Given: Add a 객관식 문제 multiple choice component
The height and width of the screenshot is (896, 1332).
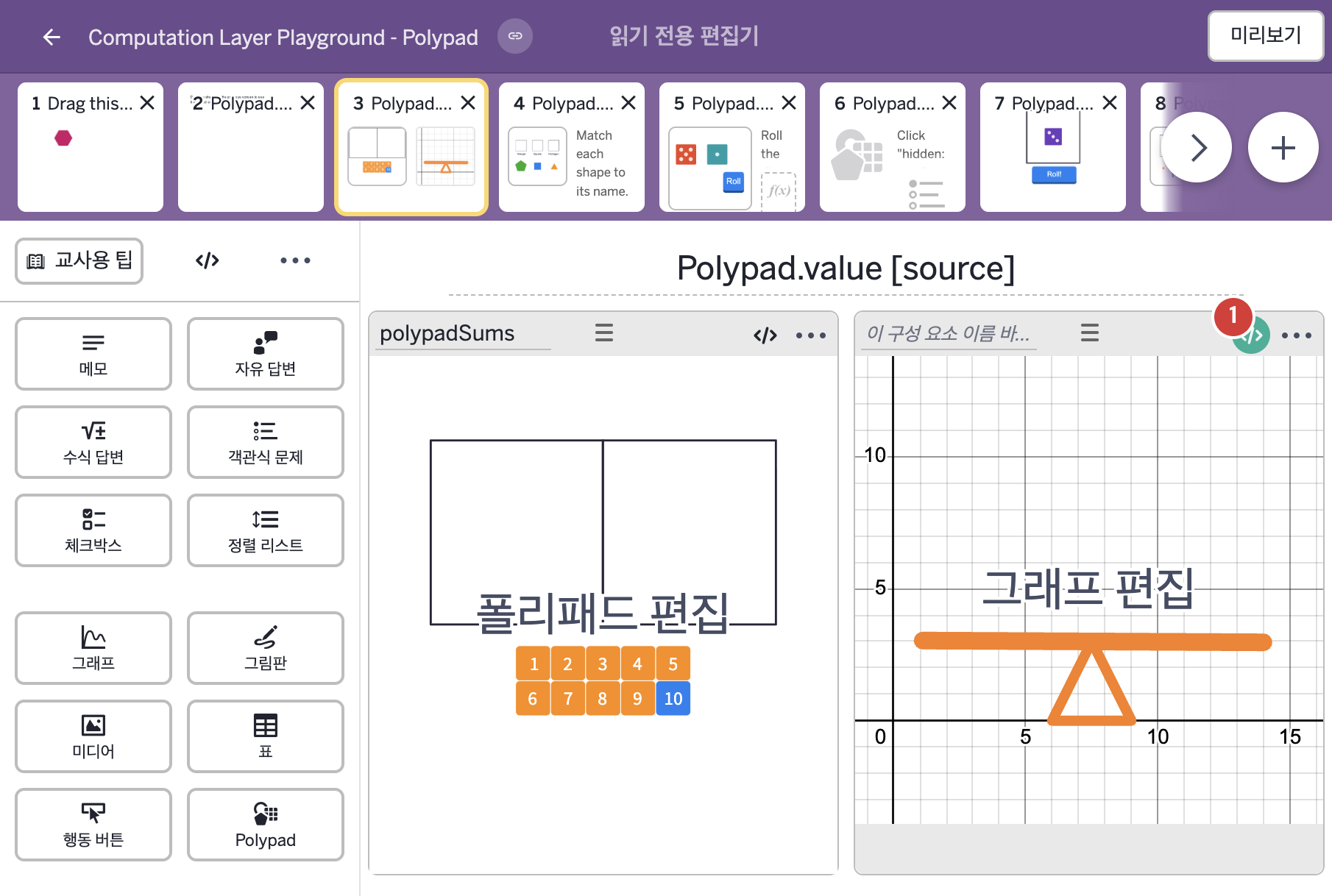Looking at the screenshot, I should click(266, 442).
